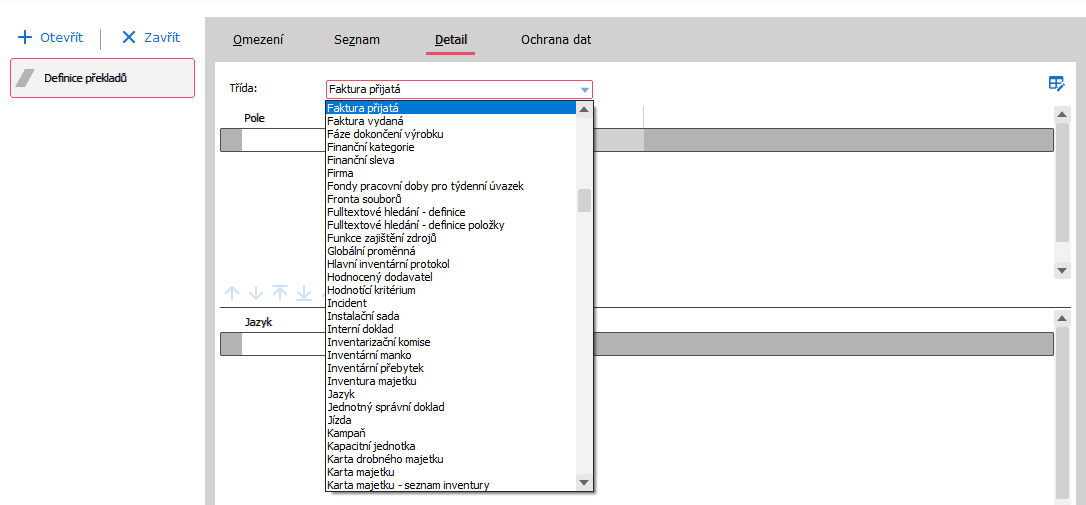
Task: Select Globální proměnná in the class list
Action: pyautogui.click(x=371, y=251)
